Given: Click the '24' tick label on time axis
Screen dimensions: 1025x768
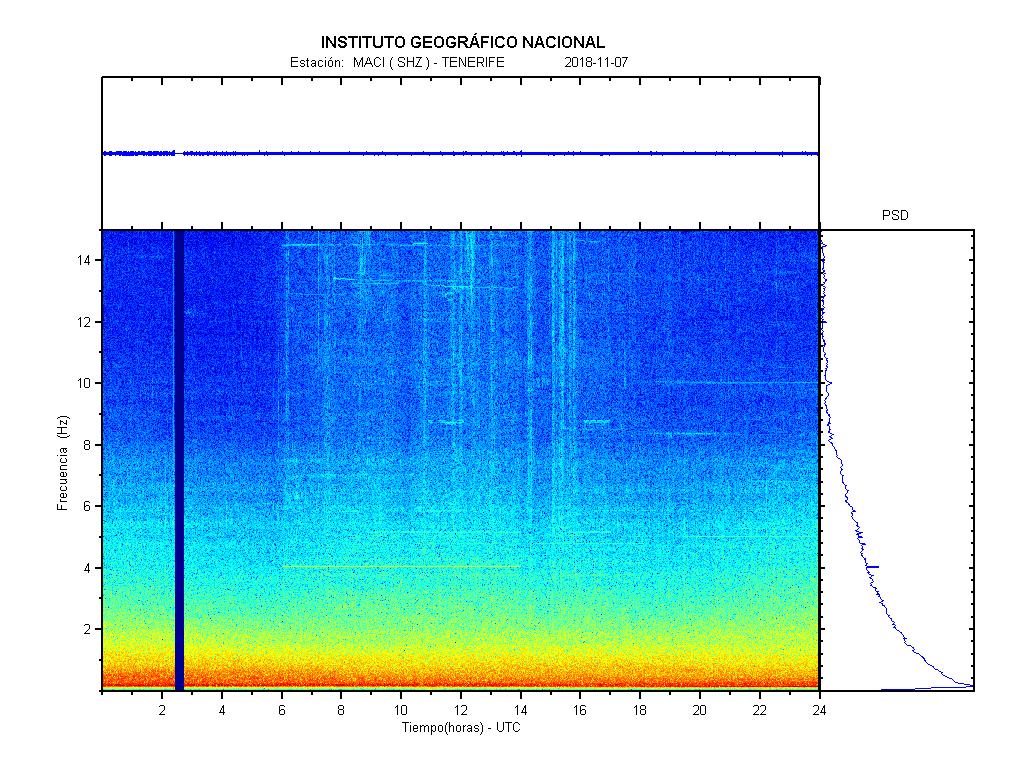Looking at the screenshot, I should pos(819,710).
